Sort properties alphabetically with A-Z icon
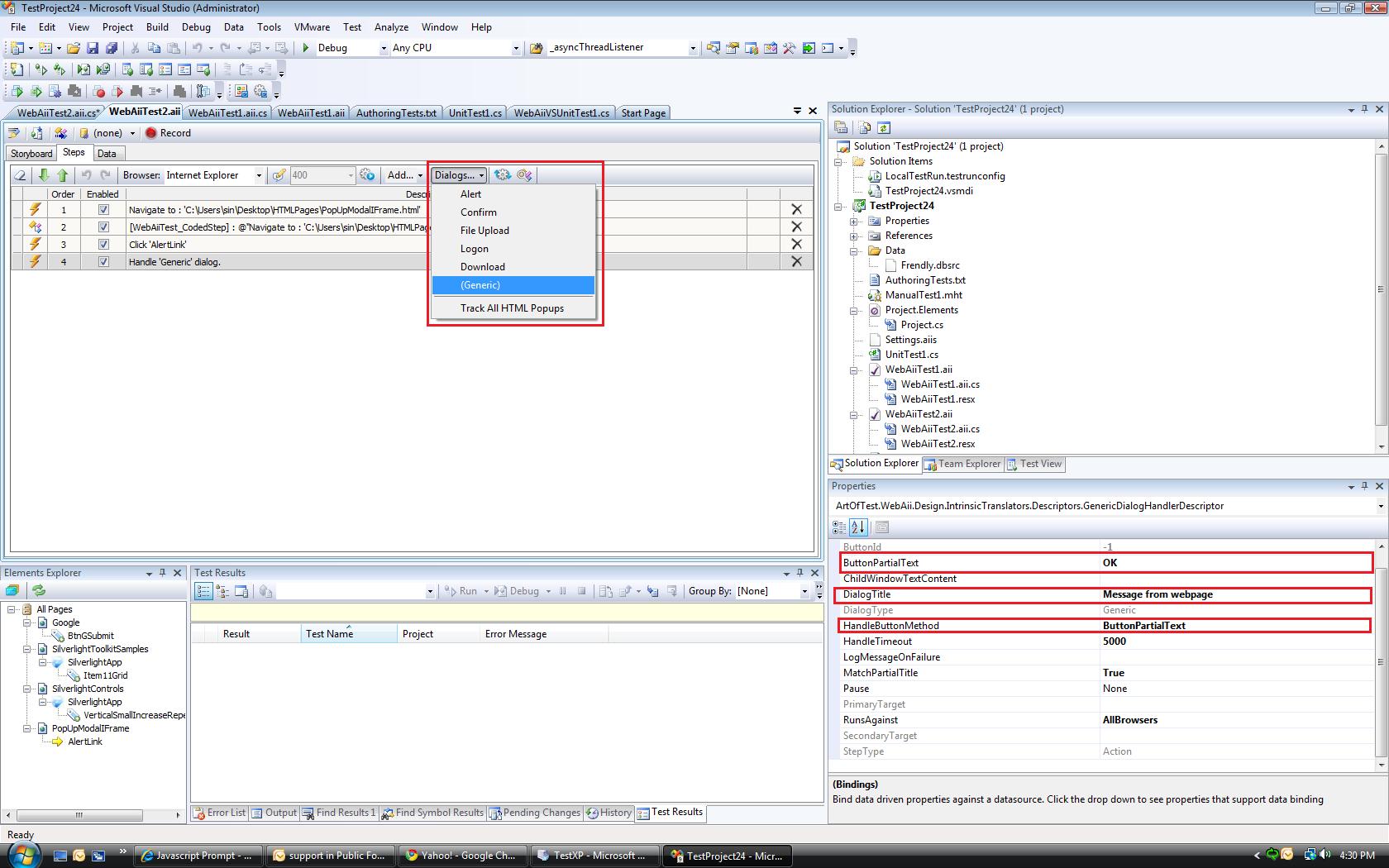This screenshot has height=868, width=1389. pos(858,527)
